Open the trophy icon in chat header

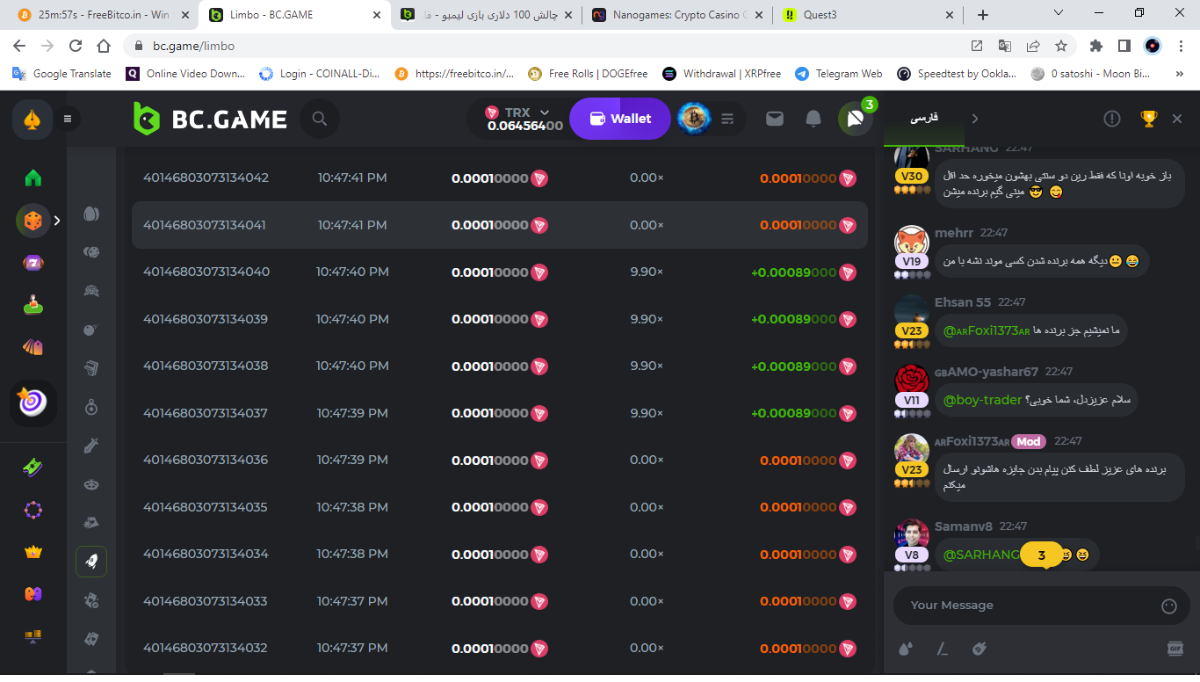pos(1149,119)
